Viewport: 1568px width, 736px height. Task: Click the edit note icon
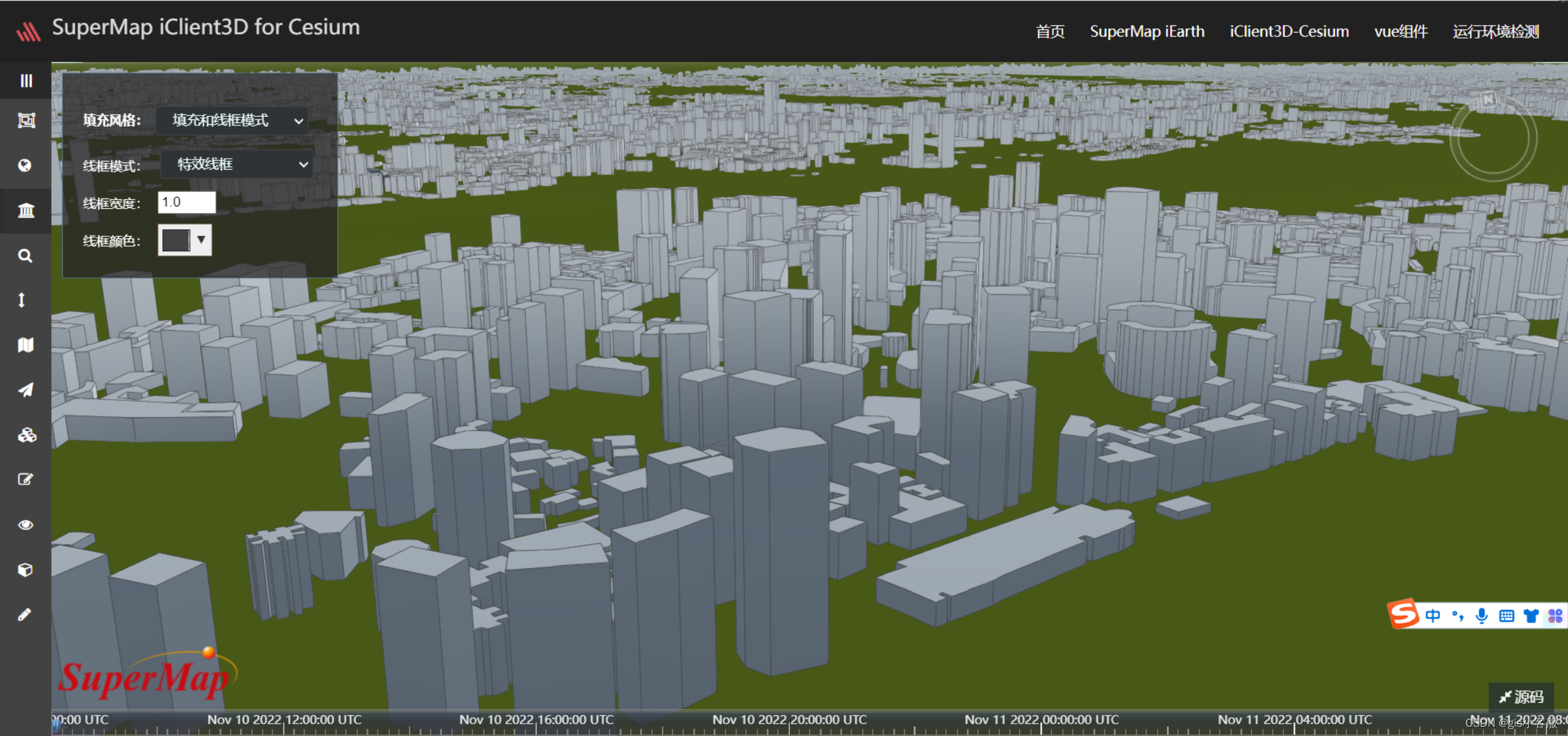25,479
